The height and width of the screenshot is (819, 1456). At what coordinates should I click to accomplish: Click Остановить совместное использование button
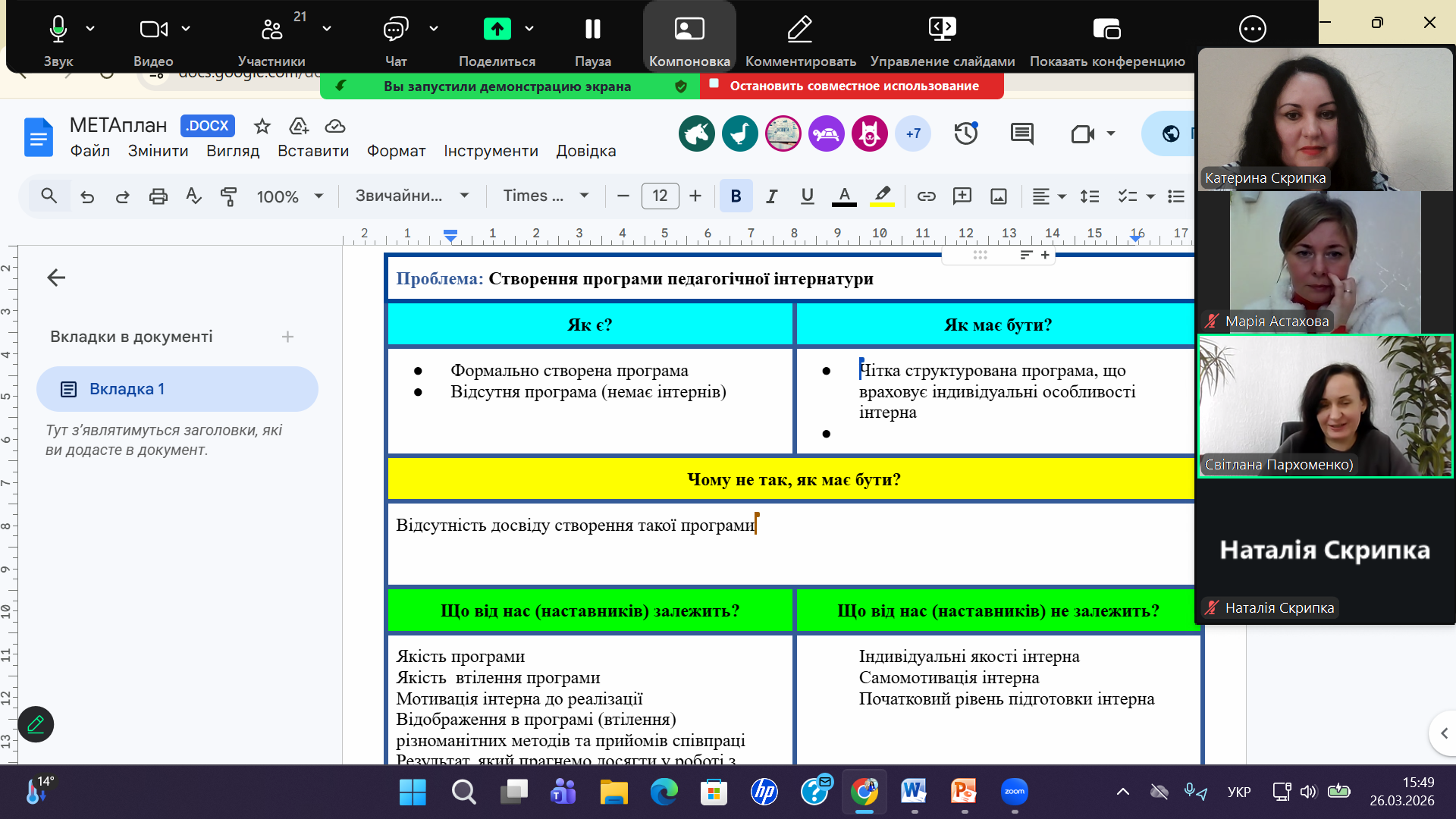pos(853,86)
